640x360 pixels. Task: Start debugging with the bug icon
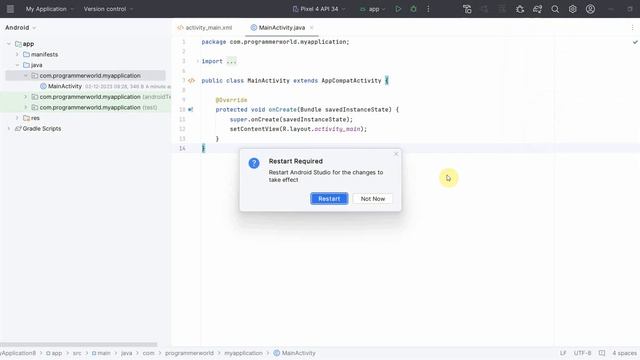click(x=413, y=9)
